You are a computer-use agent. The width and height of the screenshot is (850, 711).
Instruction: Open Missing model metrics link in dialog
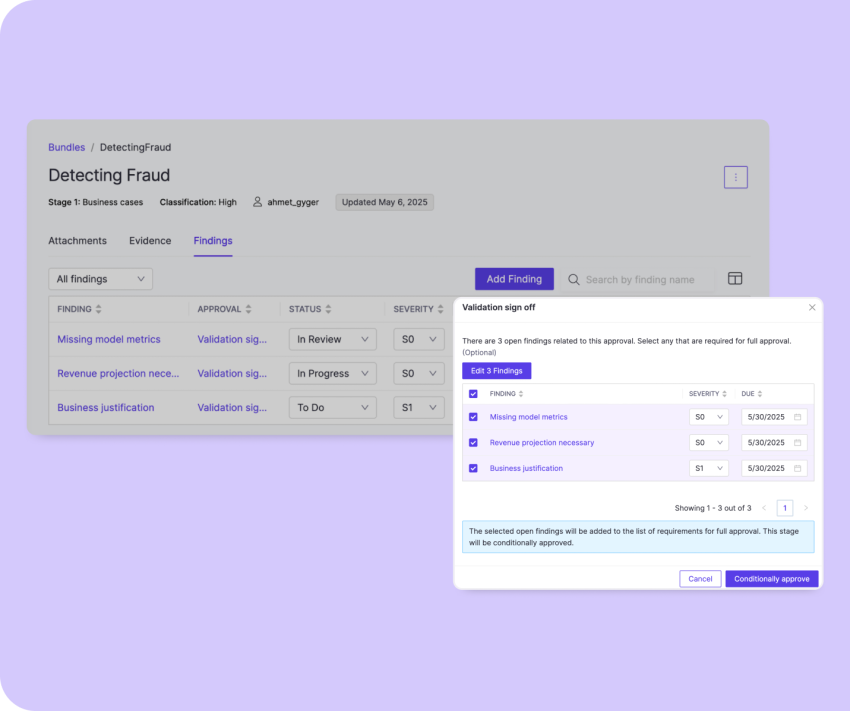[x=529, y=417]
